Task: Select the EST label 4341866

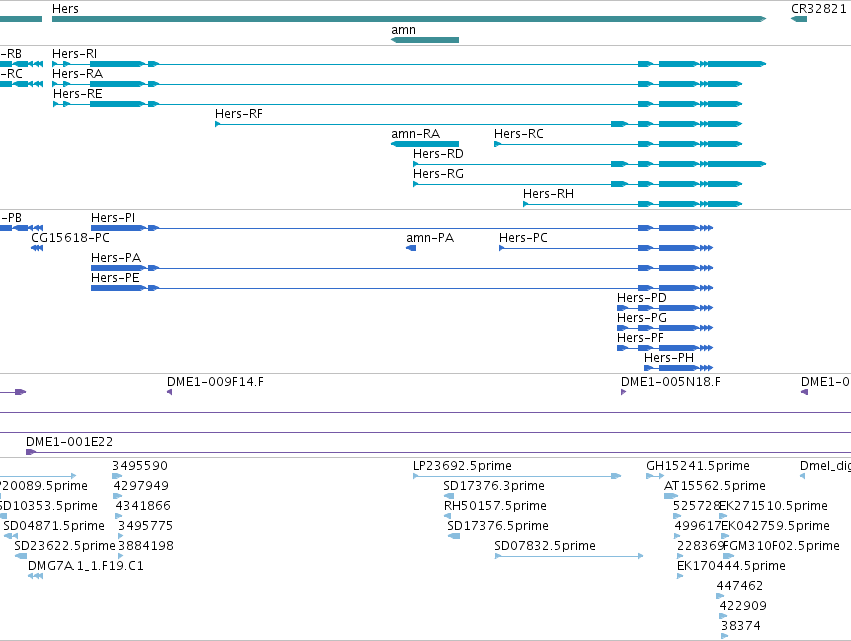Action: click(143, 506)
